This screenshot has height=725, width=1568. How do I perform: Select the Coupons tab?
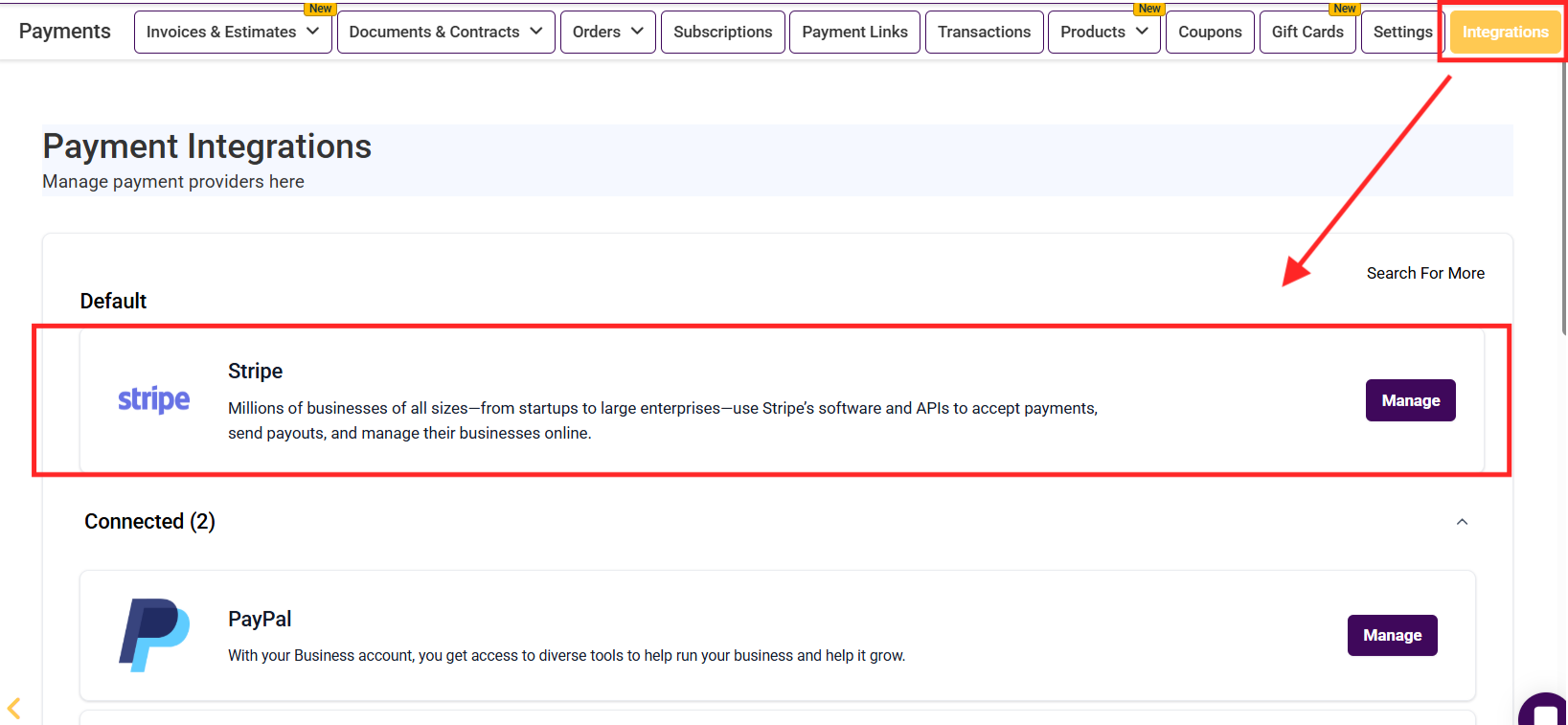click(x=1210, y=32)
